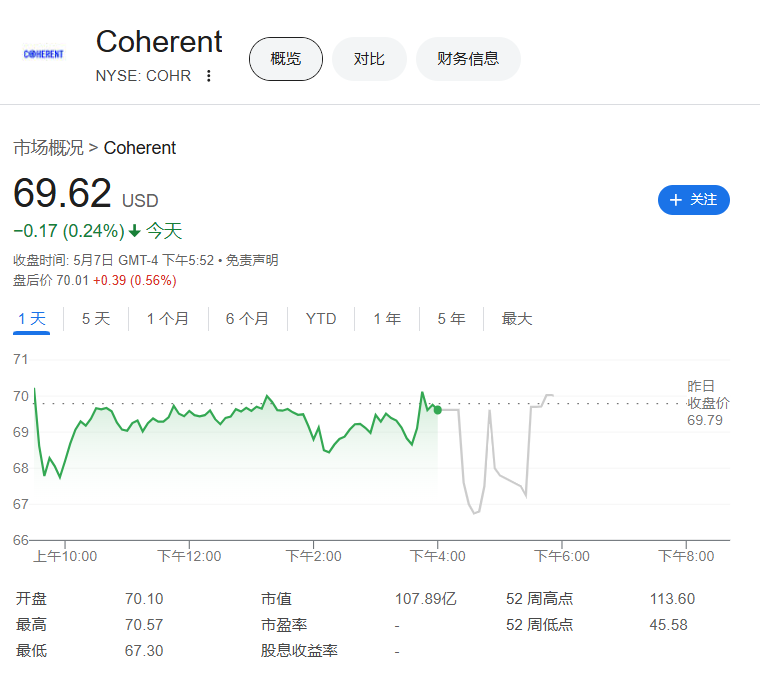The width and height of the screenshot is (760, 674).
Task: Click the blue 关注 follow button
Action: click(694, 200)
